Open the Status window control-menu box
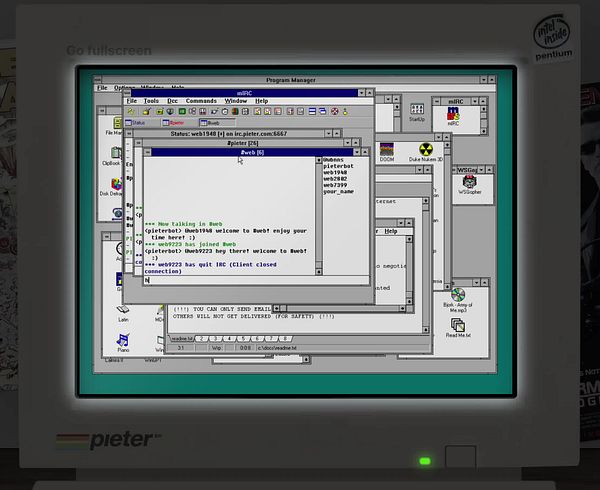Screen dimensions: 600x490 click(129, 133)
